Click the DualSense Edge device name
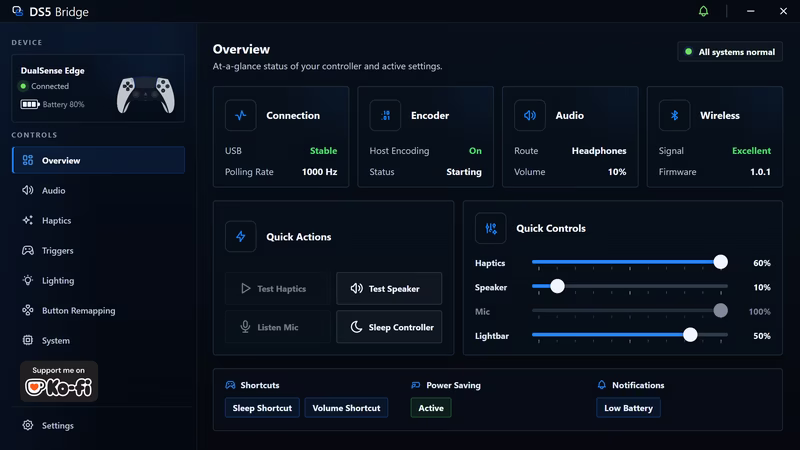The height and width of the screenshot is (450, 800). tap(53, 71)
